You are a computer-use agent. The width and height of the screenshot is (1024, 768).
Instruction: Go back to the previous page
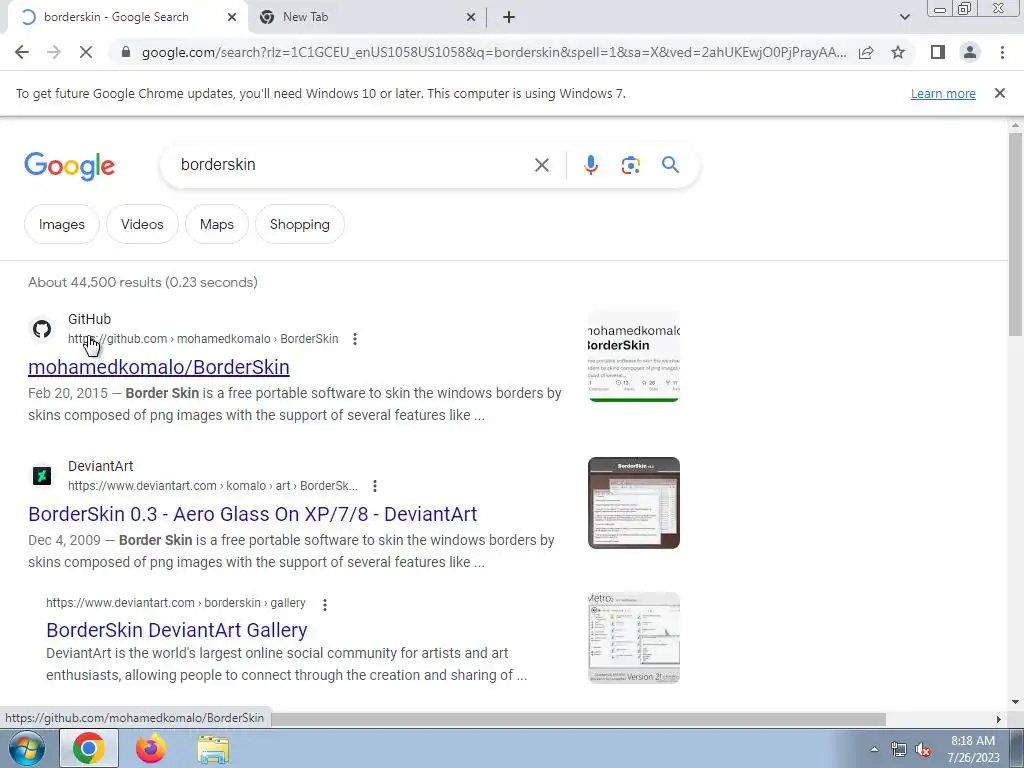tap(22, 52)
